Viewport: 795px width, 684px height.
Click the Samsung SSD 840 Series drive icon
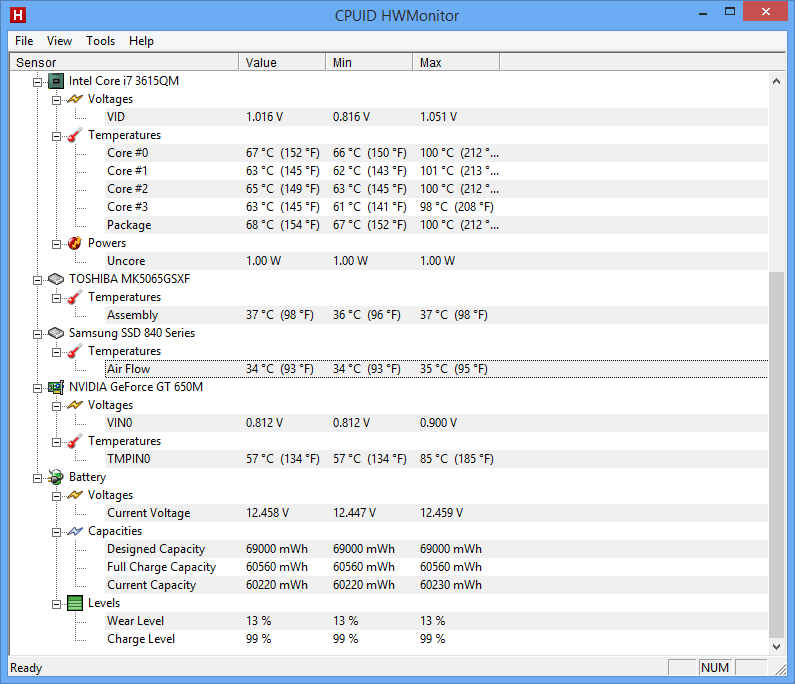coord(56,333)
